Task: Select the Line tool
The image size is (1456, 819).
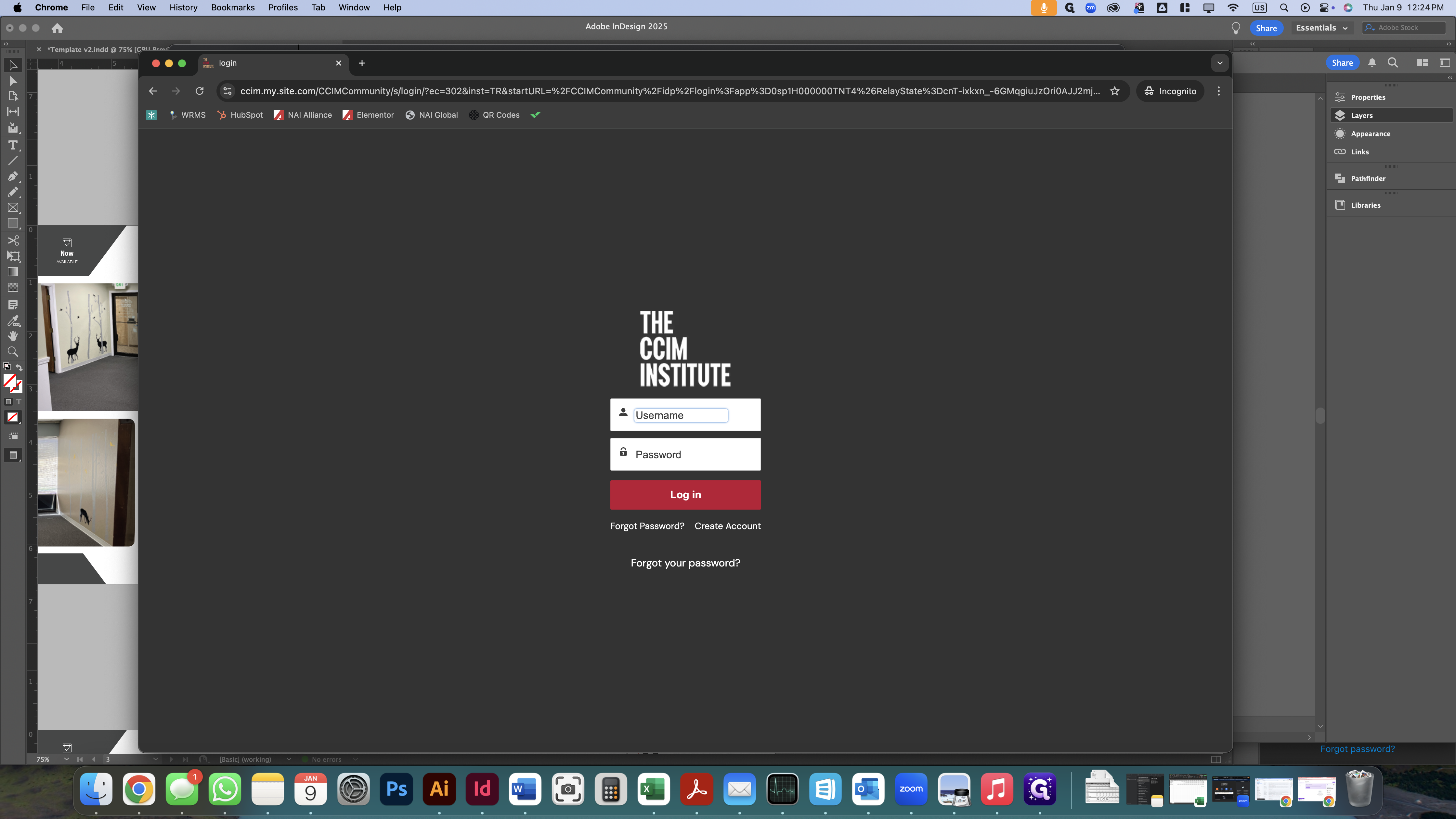Action: [x=12, y=161]
